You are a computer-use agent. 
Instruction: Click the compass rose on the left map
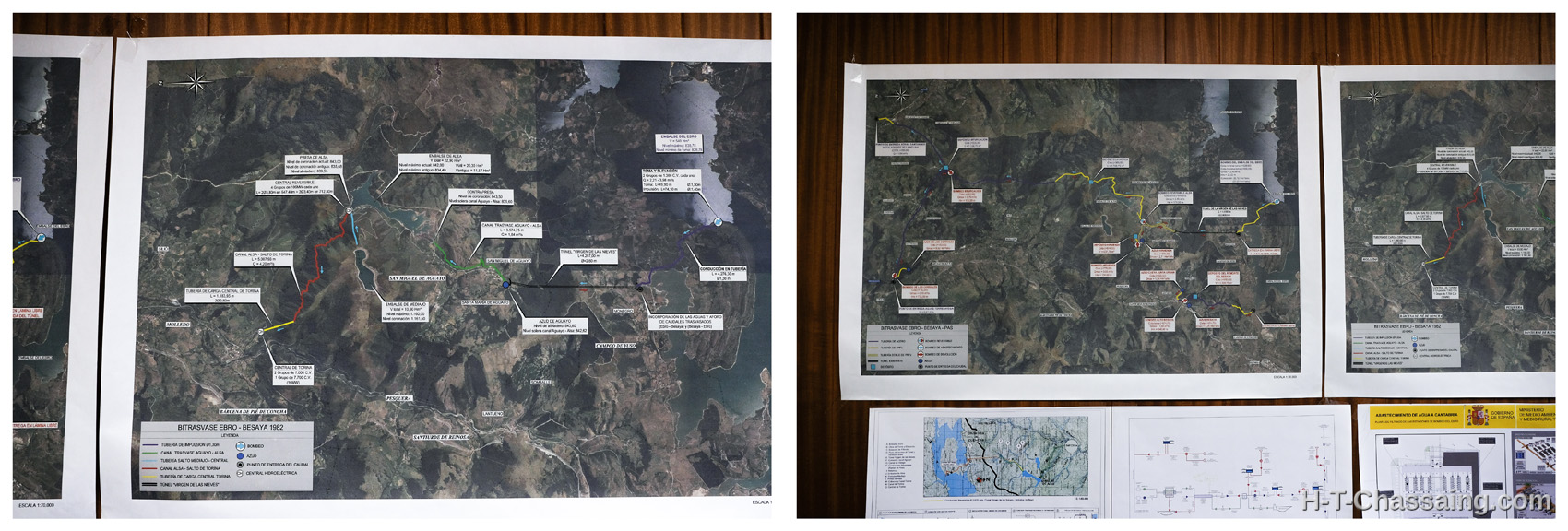pyautogui.click(x=196, y=83)
